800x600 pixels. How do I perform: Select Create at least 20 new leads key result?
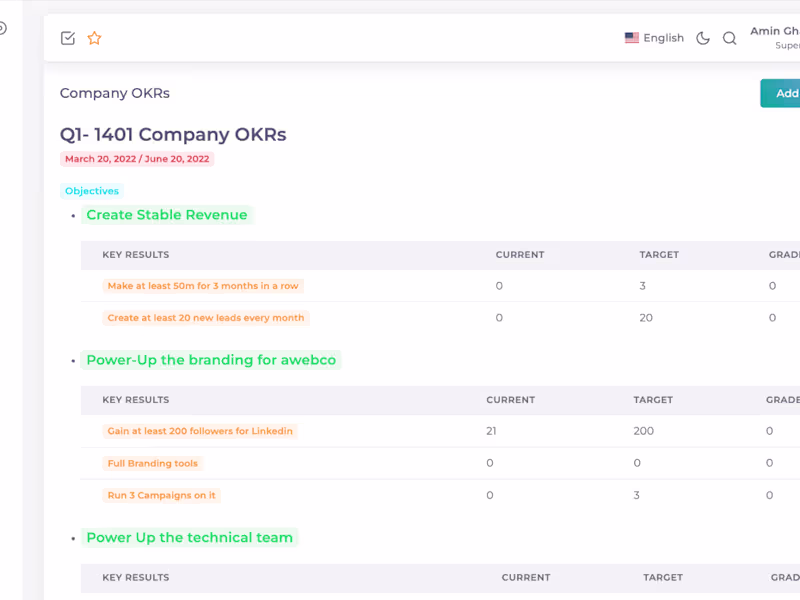click(x=206, y=318)
